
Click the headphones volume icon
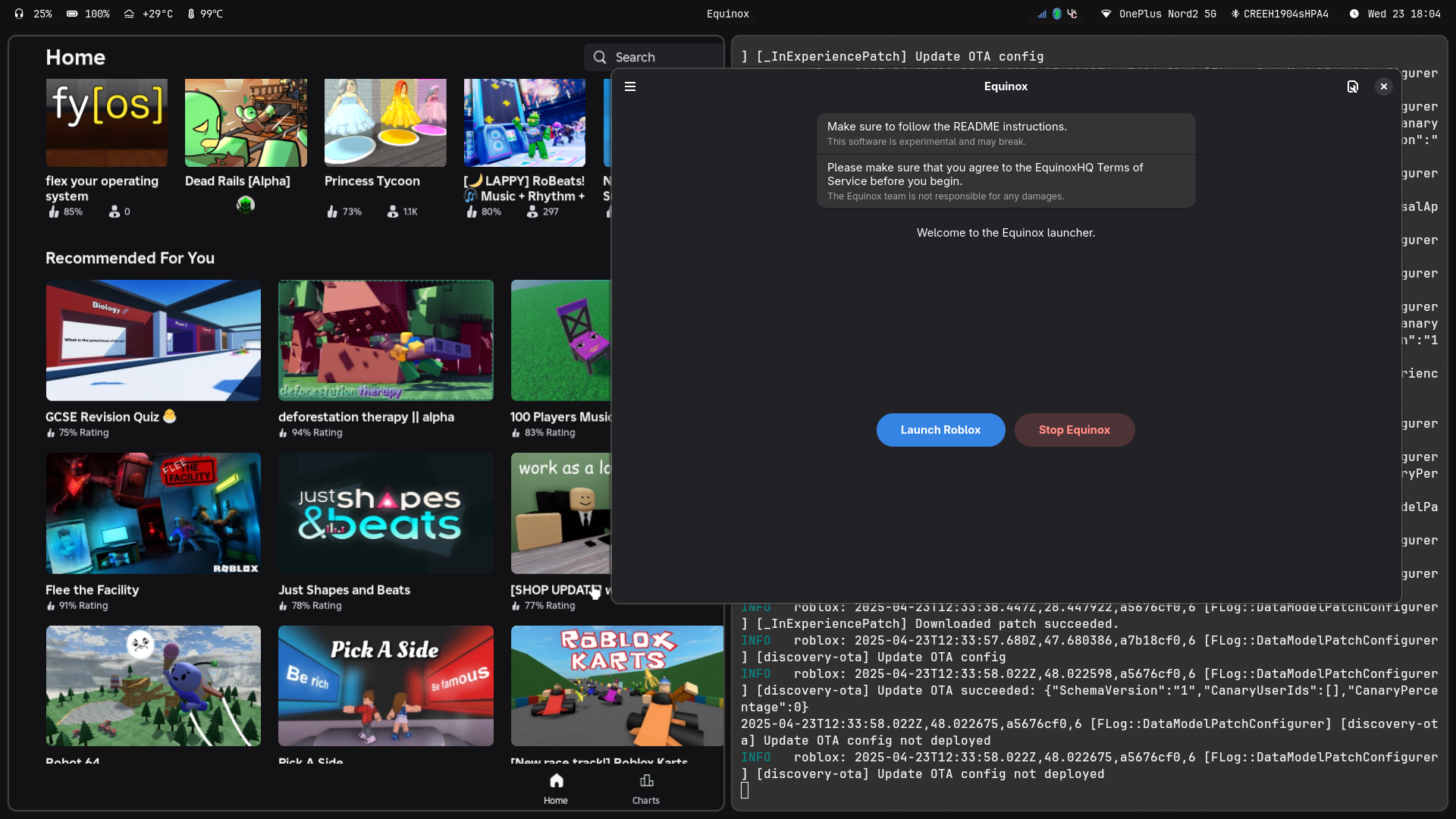pos(19,14)
